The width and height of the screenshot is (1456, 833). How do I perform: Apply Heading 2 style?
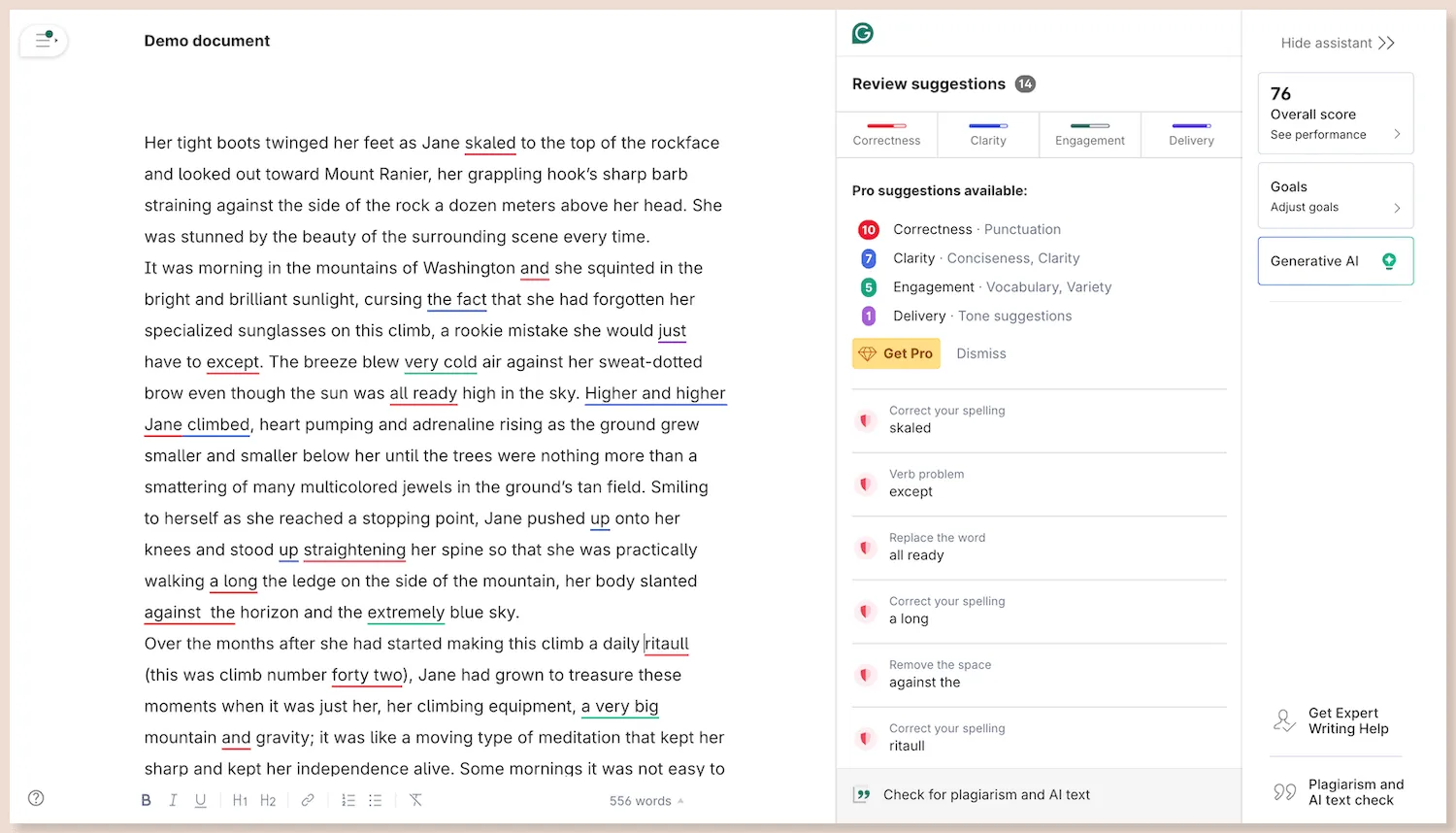(268, 799)
